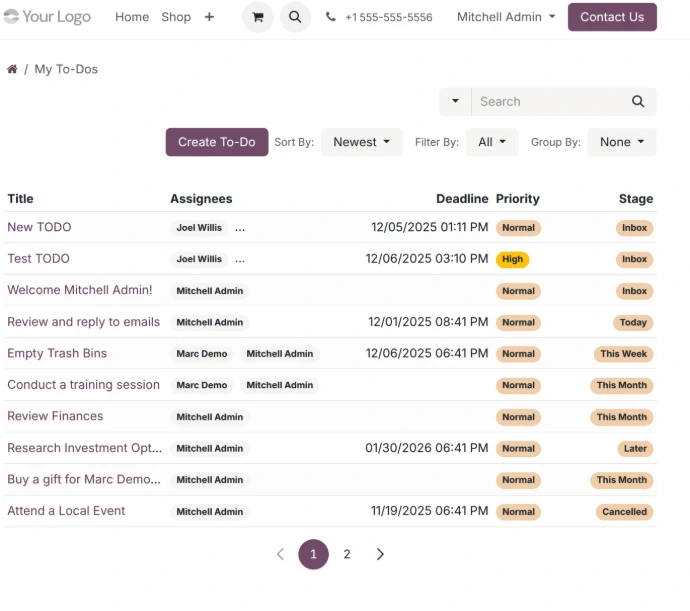Go to next page arrow
This screenshot has width=690, height=611.
point(380,554)
